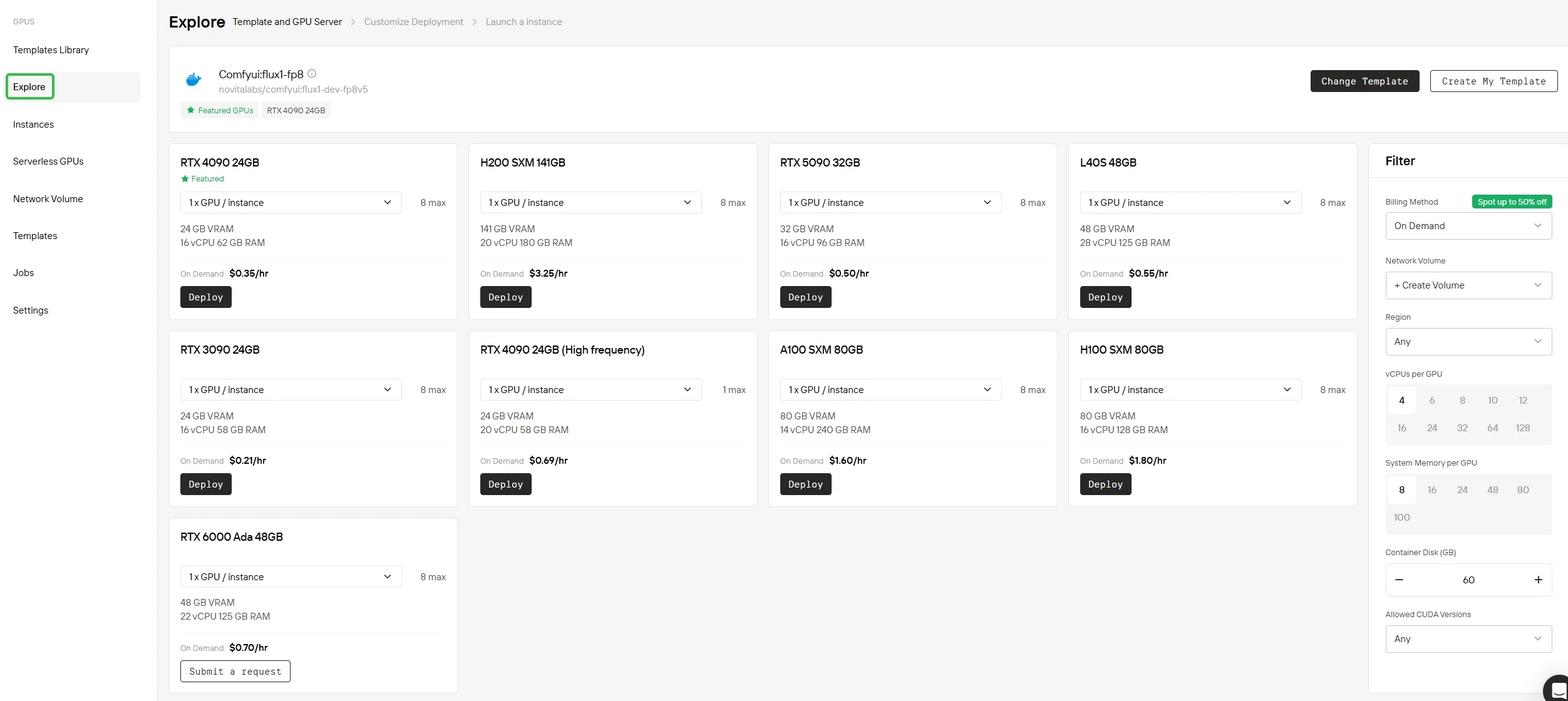Expand GPU count dropdown for A100 SXM 80GB

[x=891, y=390]
